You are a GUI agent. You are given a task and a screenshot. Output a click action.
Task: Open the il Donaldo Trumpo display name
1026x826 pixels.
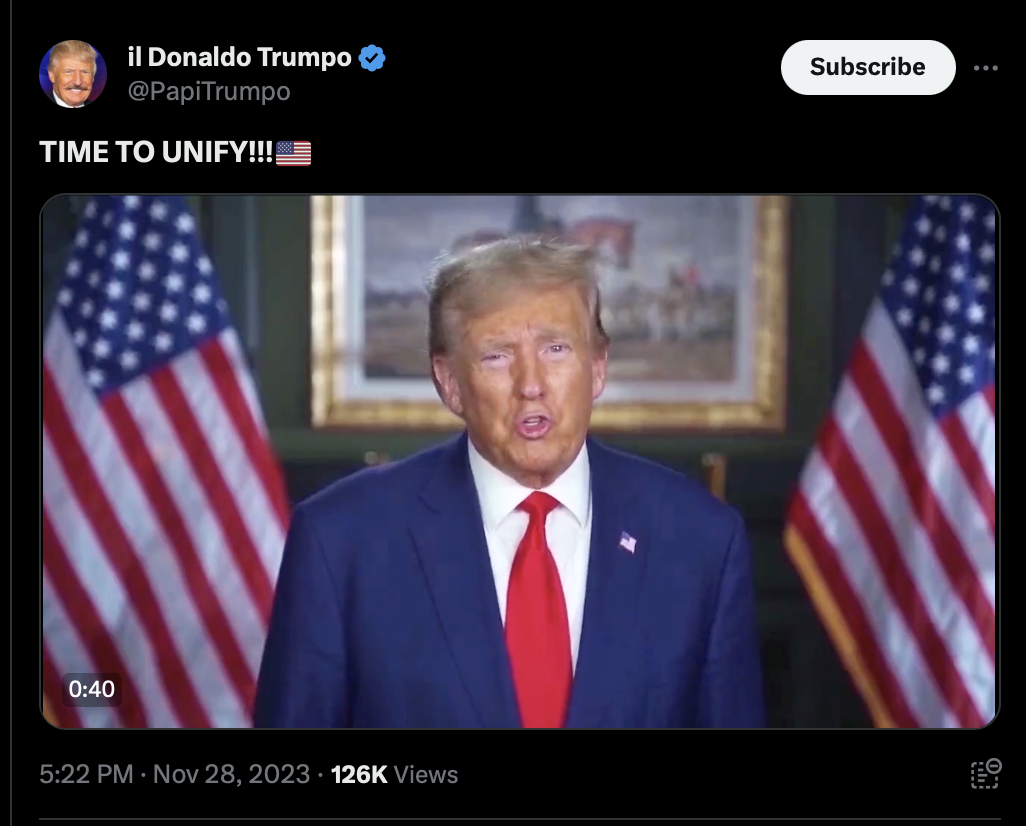point(239,57)
